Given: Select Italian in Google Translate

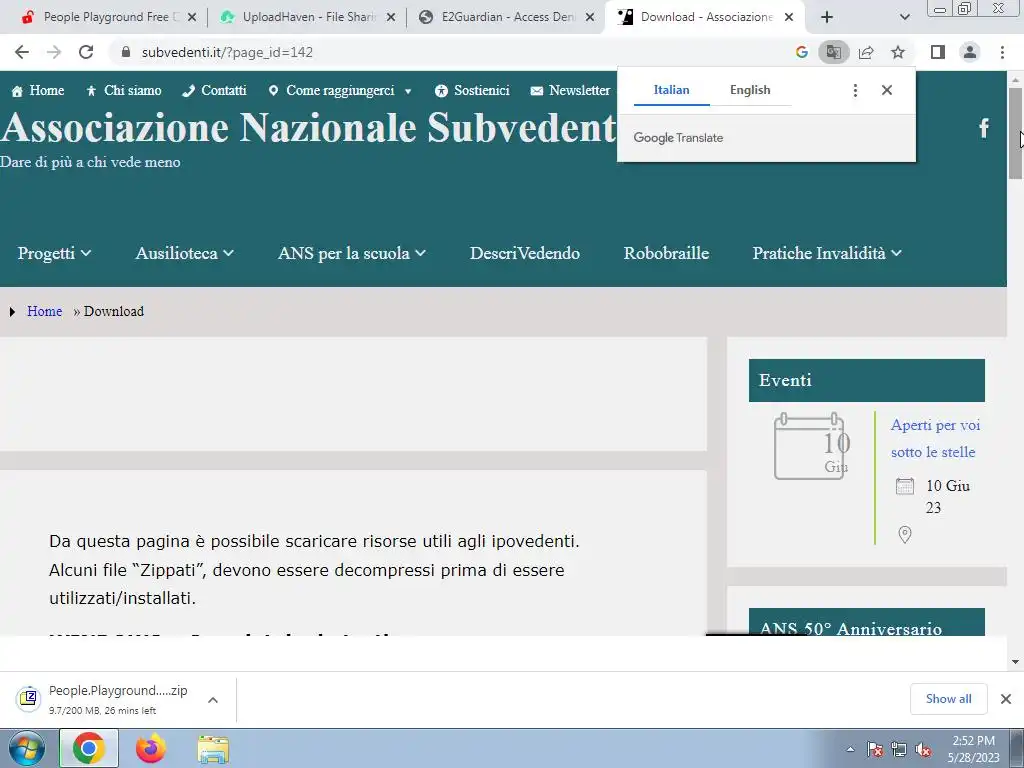Looking at the screenshot, I should click(x=671, y=90).
